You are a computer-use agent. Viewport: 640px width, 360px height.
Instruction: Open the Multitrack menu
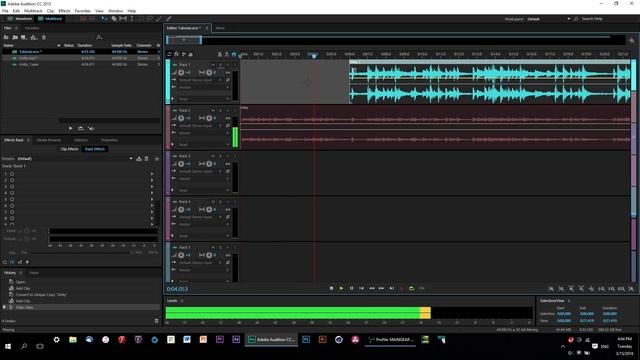click(33, 11)
